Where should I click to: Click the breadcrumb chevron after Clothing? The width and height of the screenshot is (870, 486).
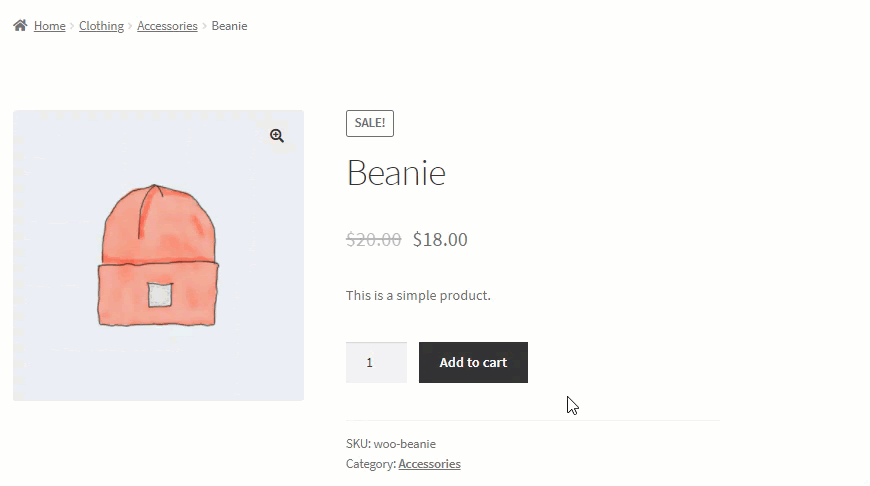tap(130, 26)
